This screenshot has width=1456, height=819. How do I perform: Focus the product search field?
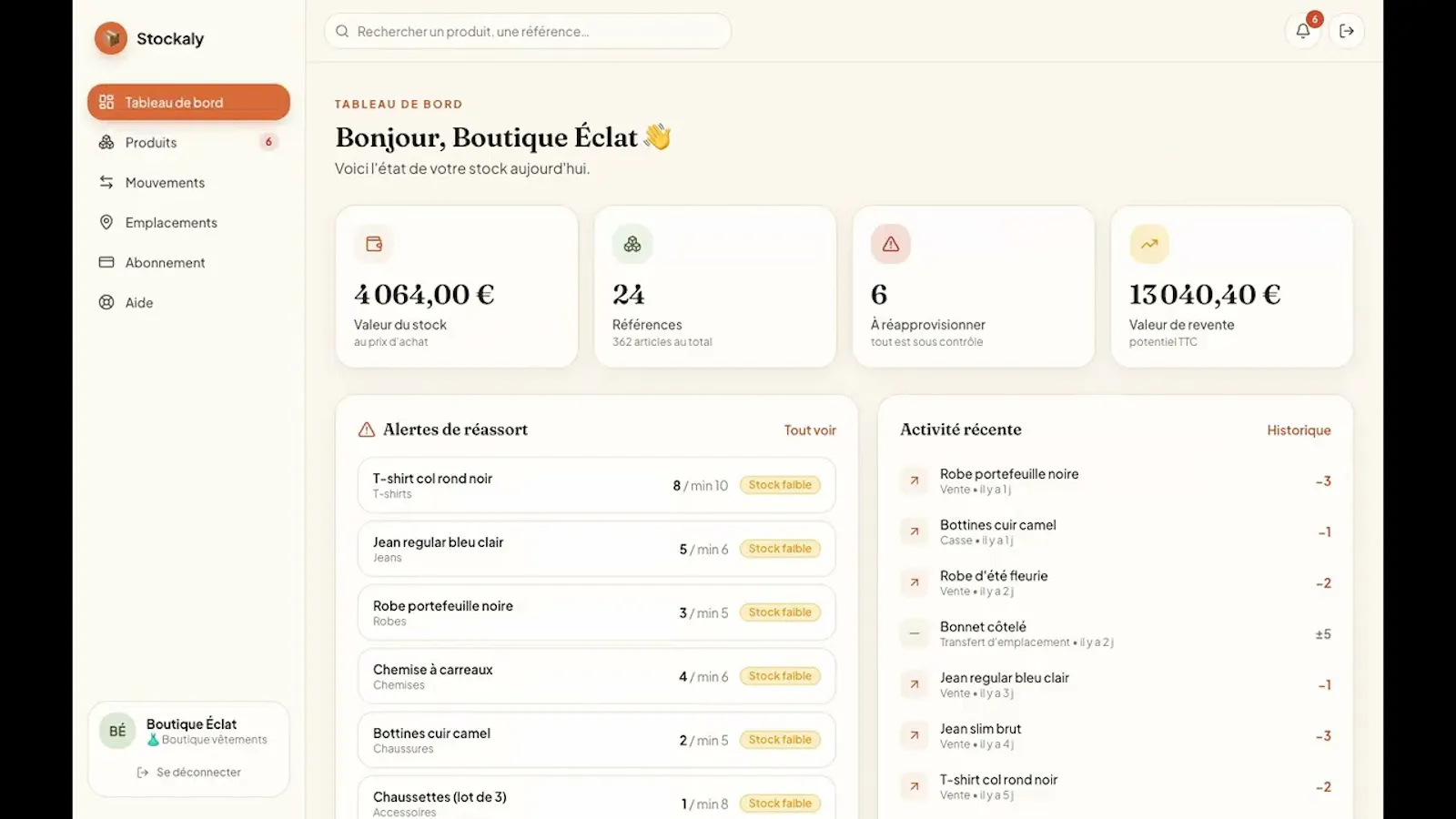[x=528, y=31]
